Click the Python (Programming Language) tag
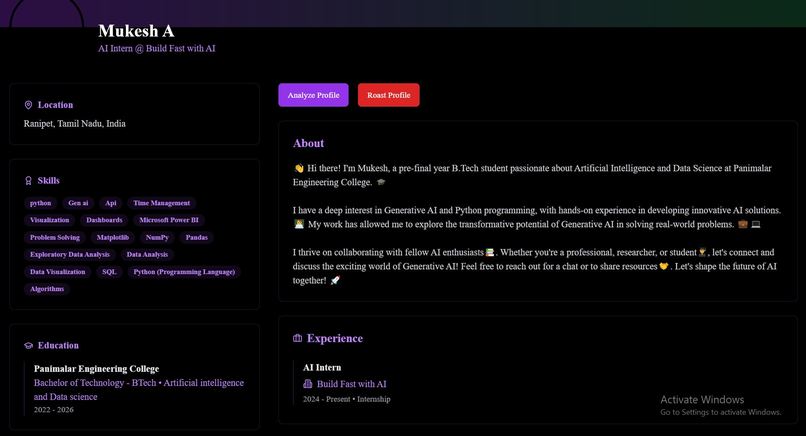 [184, 272]
